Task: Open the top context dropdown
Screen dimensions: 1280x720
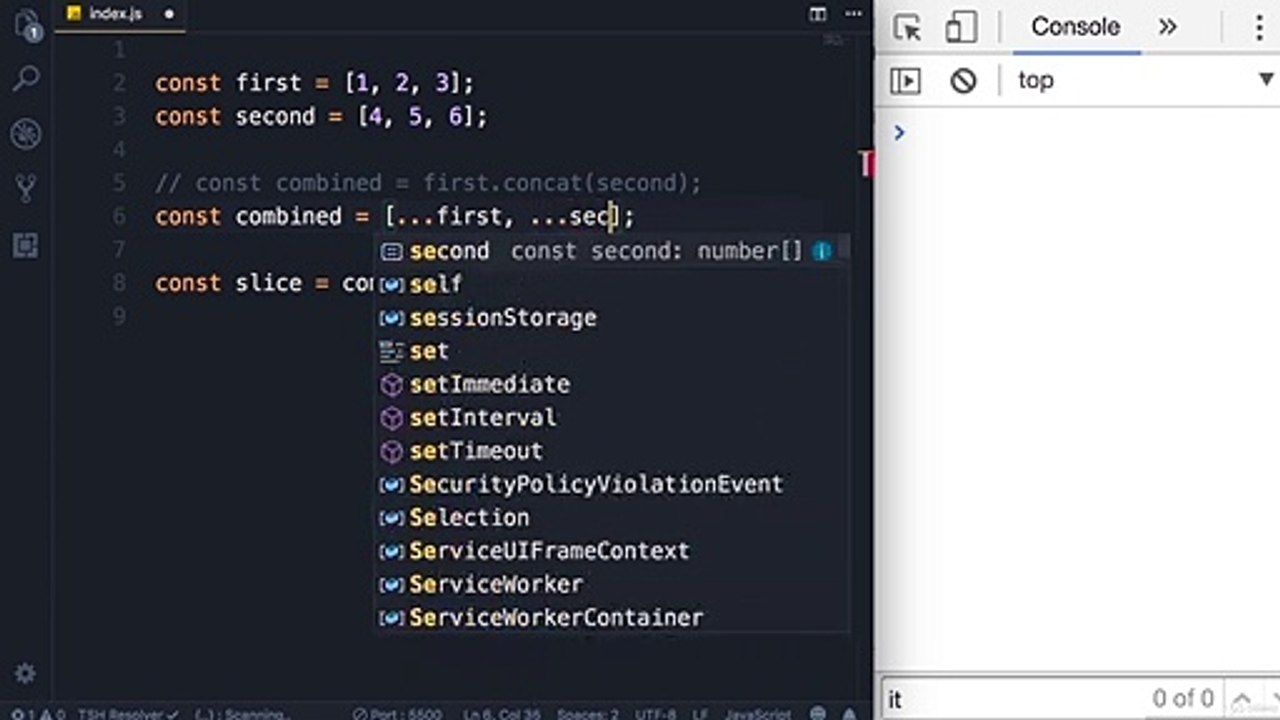Action: [1145, 81]
